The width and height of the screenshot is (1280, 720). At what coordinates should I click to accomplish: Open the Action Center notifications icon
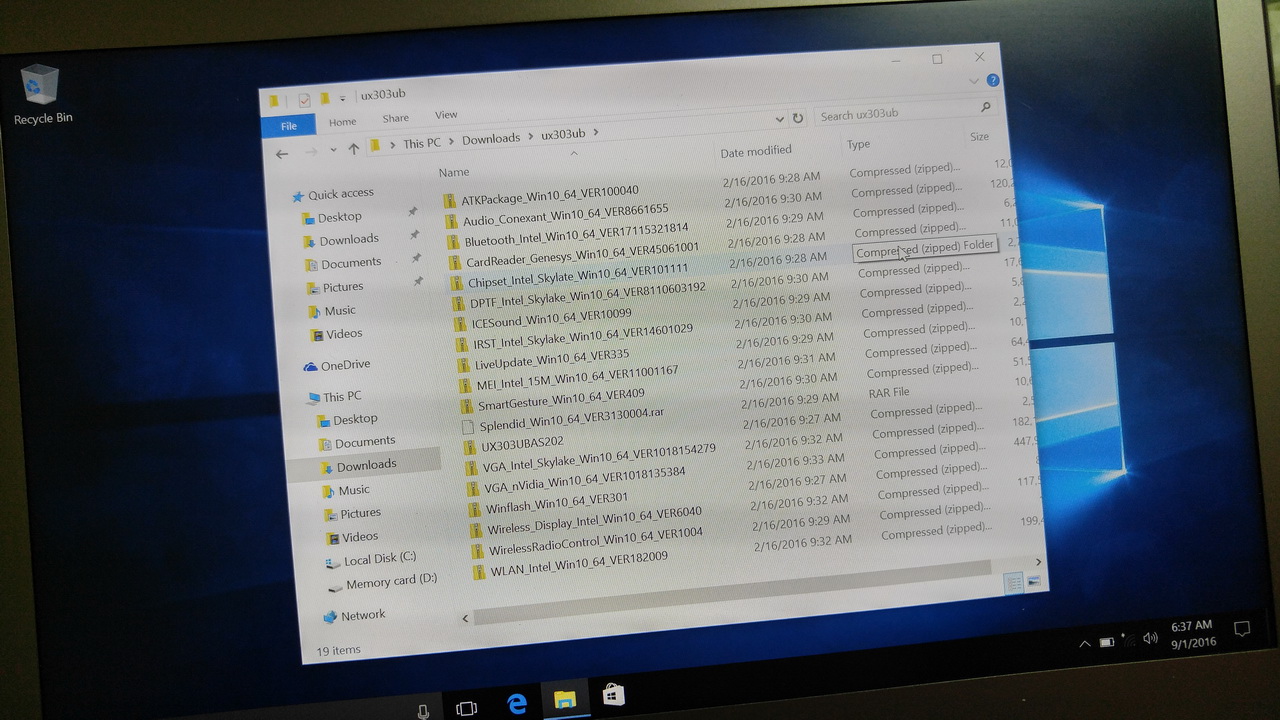tap(1242, 629)
